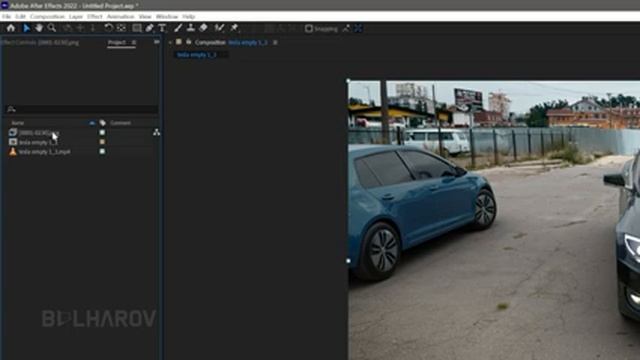Select the Puppet Pin tool

point(234,28)
